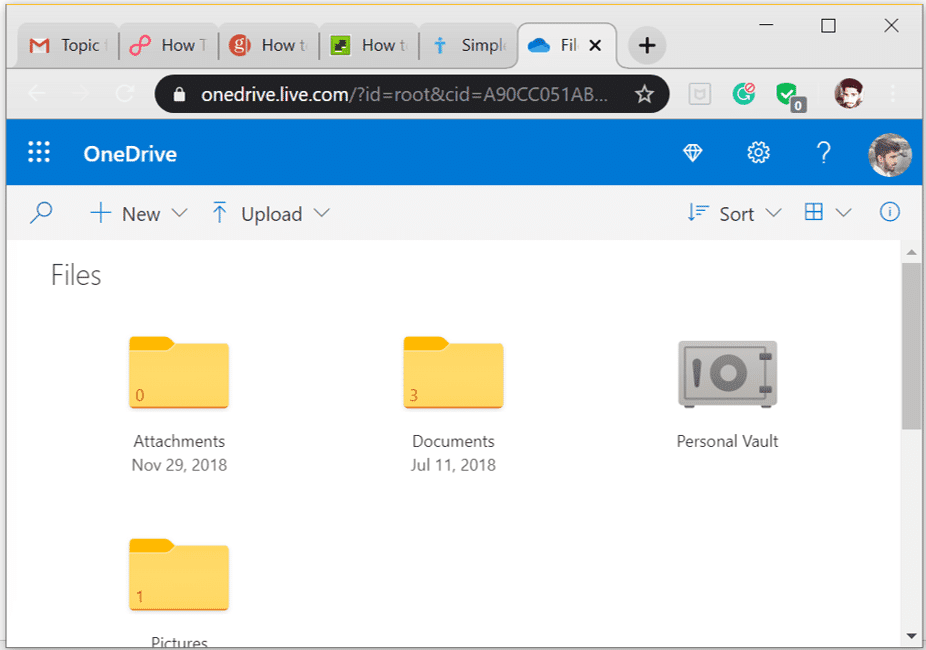Viewport: 926px width, 650px height.
Task: Open the Pictures folder
Action: 179,574
